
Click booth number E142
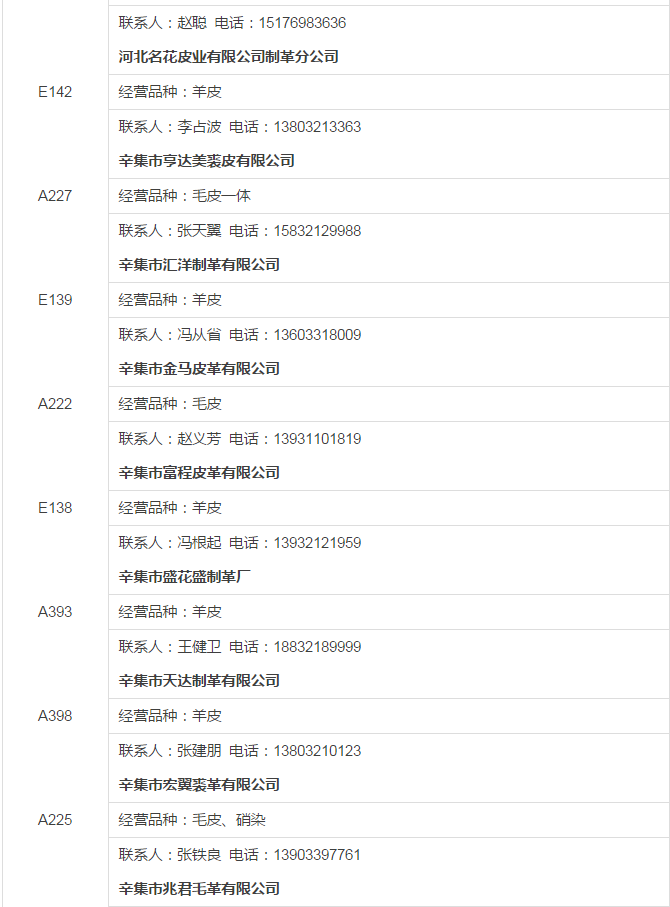55,92
